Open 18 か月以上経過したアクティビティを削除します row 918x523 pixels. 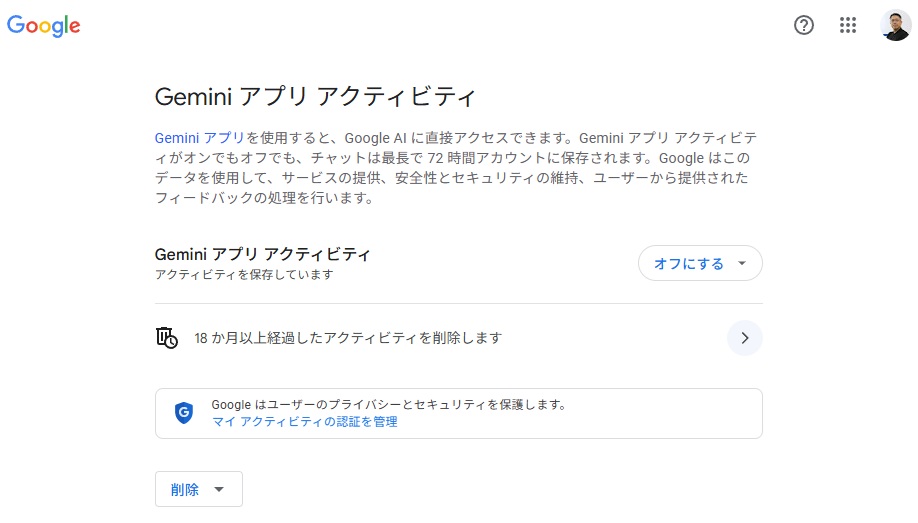point(458,338)
